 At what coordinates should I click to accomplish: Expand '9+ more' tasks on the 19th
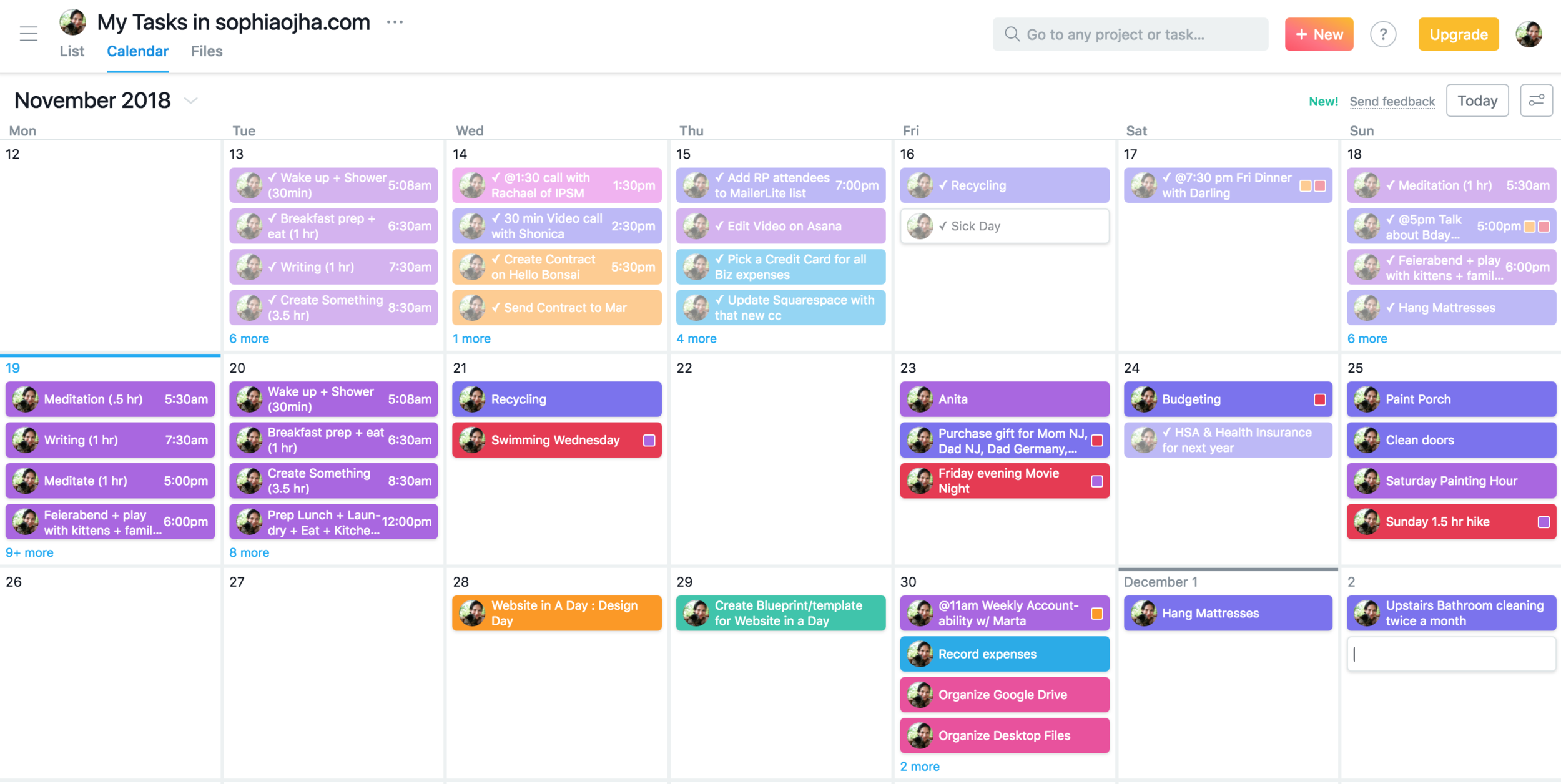pos(29,552)
